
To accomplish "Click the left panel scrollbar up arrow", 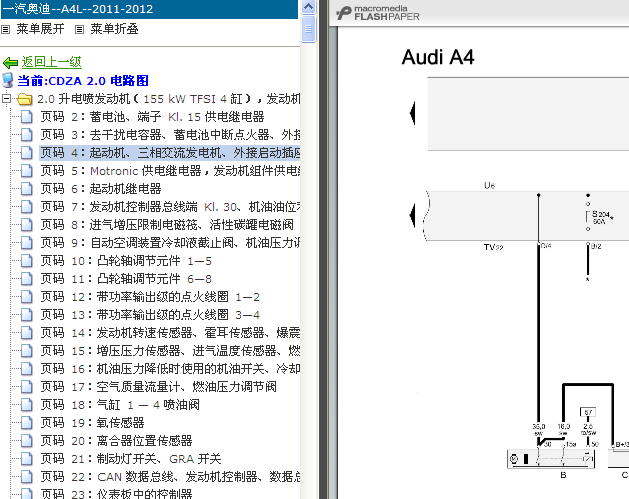I will point(308,7).
